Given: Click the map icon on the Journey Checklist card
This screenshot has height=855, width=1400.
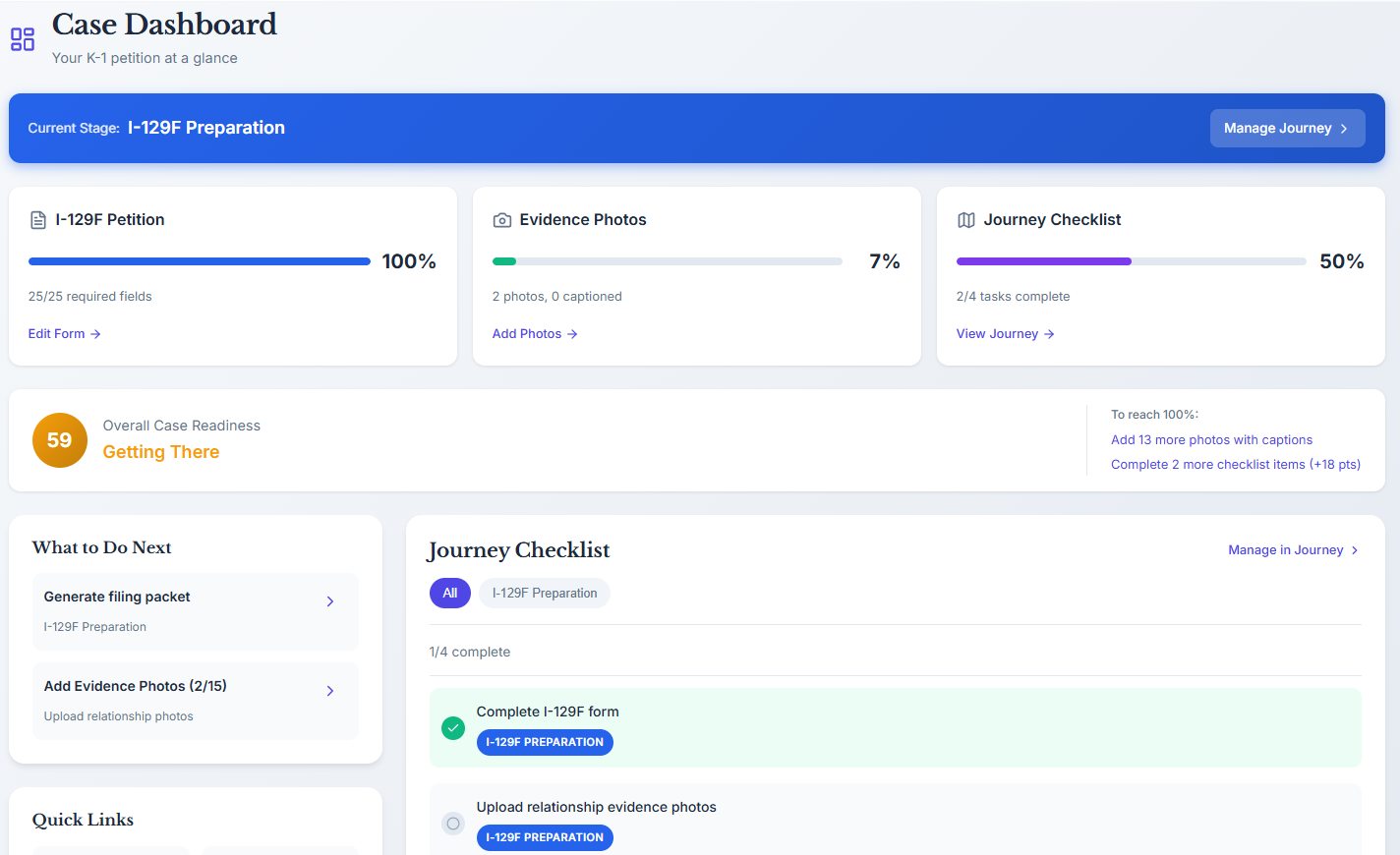Looking at the screenshot, I should [x=965, y=219].
